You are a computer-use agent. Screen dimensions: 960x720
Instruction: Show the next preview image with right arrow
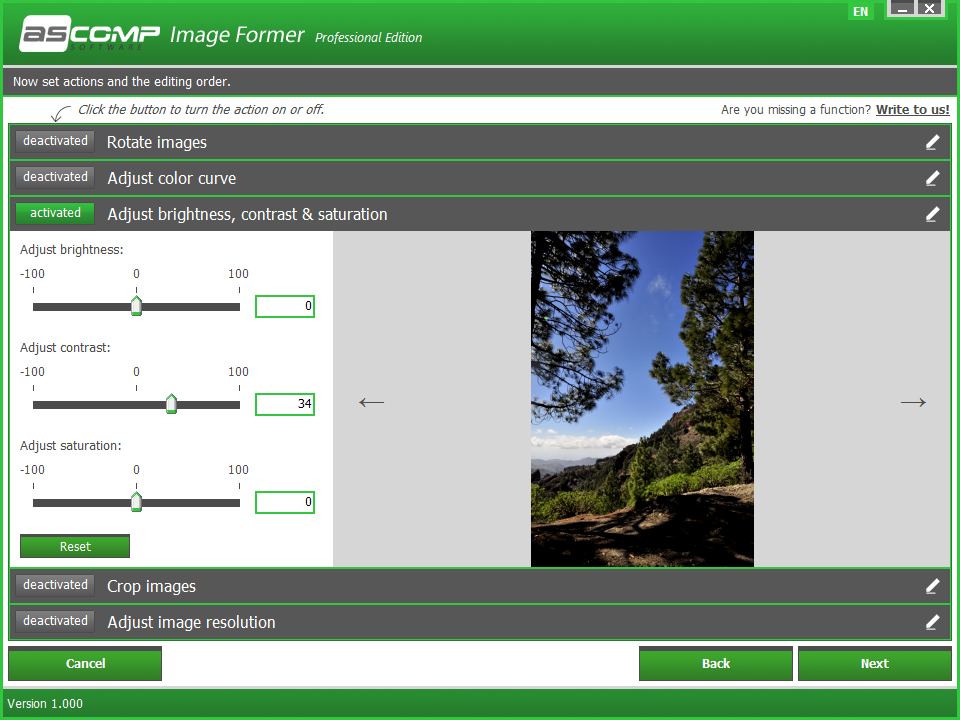click(913, 402)
